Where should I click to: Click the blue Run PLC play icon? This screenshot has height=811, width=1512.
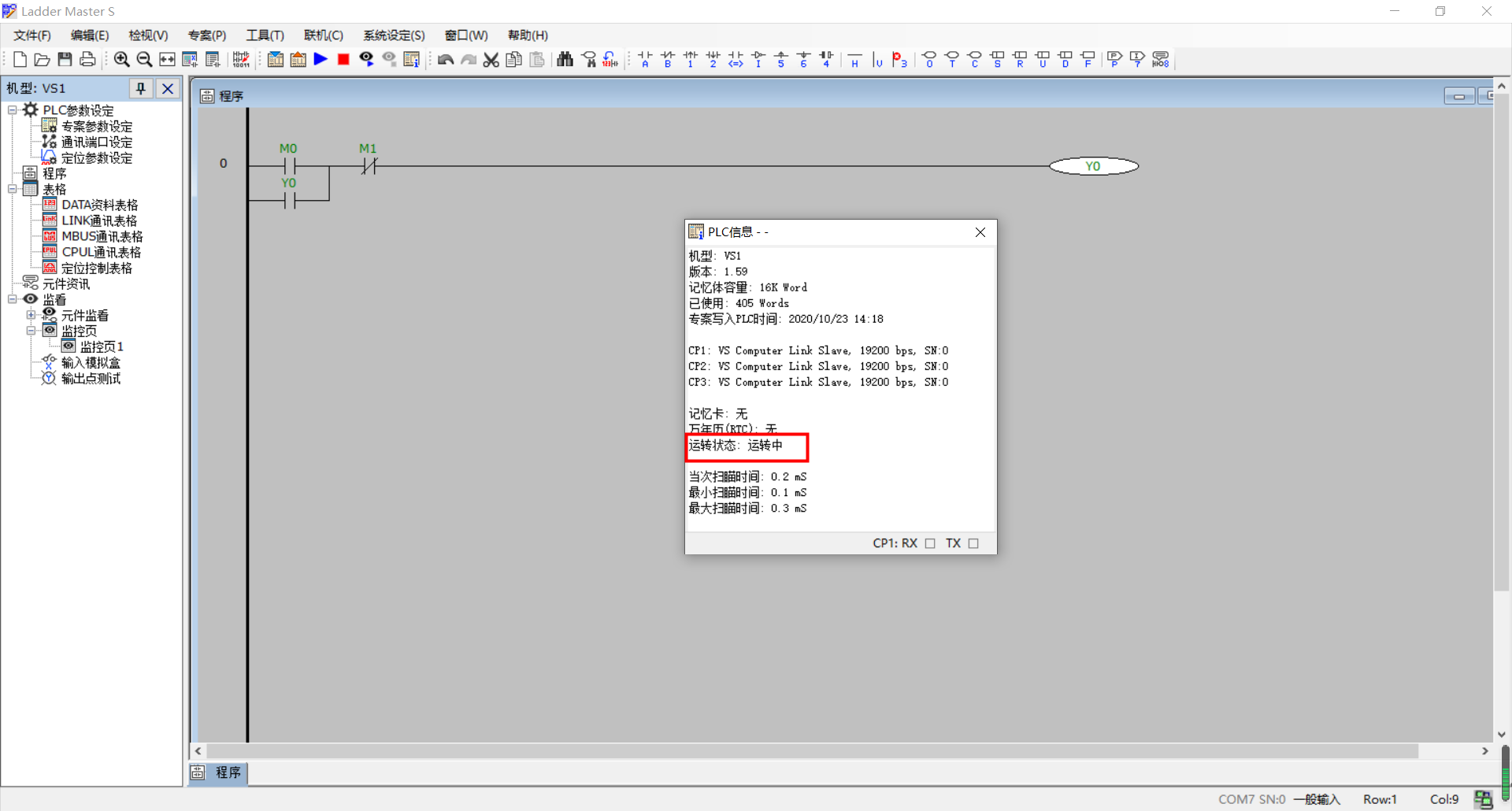tap(321, 59)
